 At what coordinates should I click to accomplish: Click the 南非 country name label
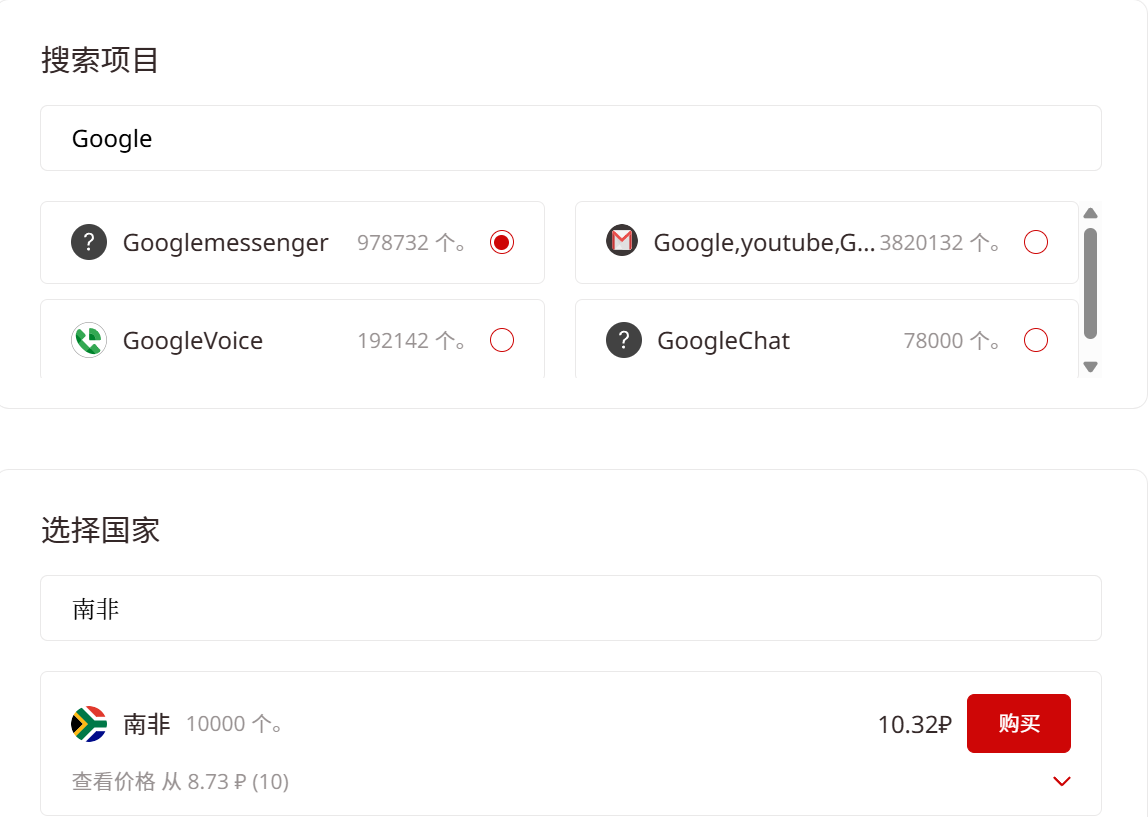click(146, 724)
